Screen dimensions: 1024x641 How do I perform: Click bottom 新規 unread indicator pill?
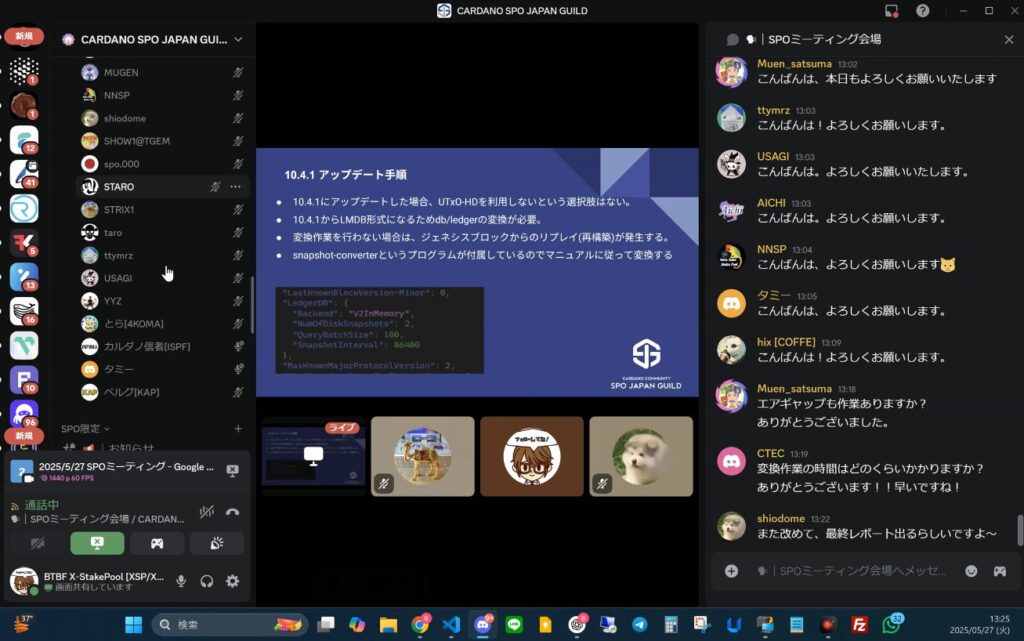point(24,436)
